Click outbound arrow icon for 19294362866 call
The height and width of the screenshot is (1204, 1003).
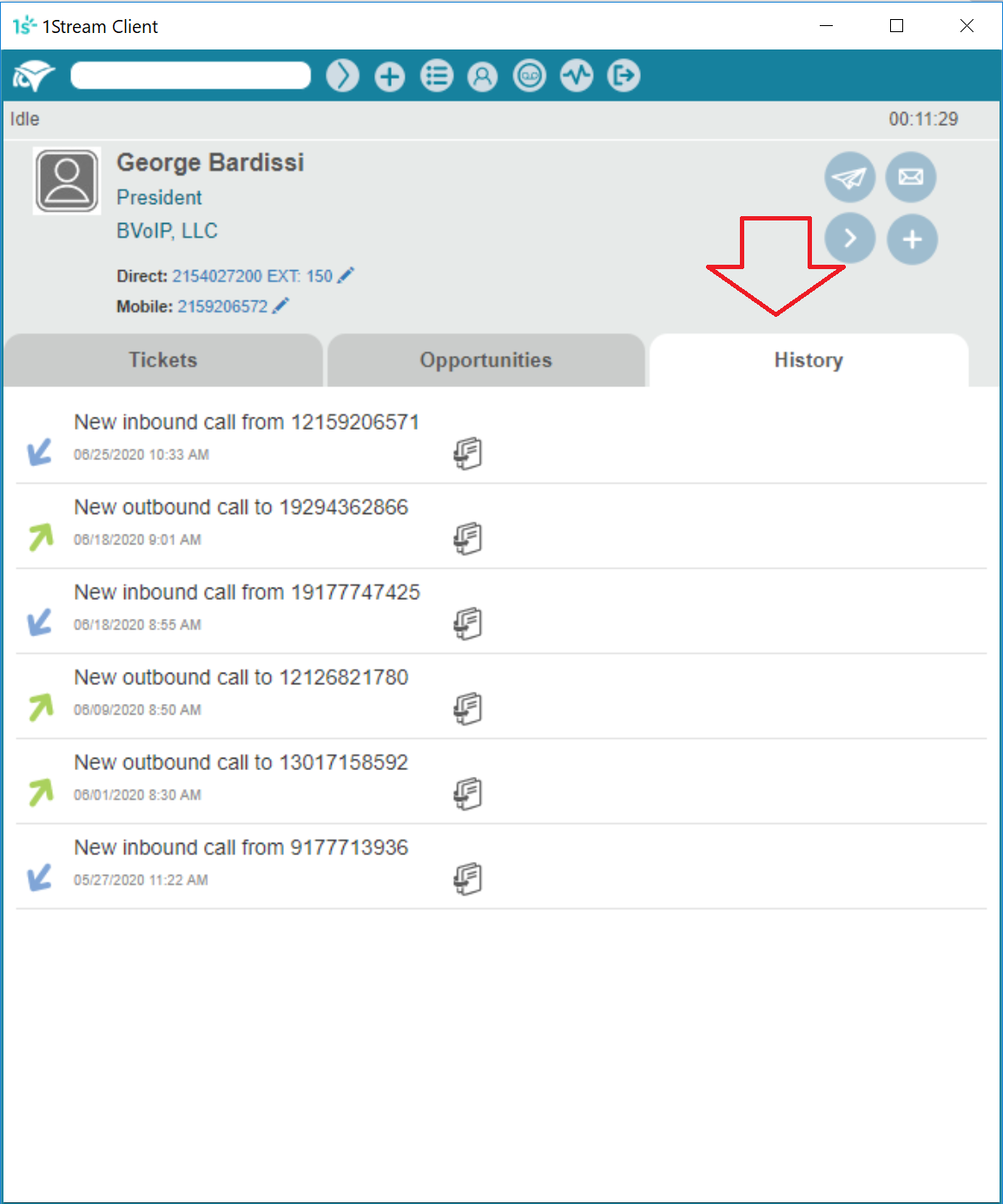[x=40, y=537]
